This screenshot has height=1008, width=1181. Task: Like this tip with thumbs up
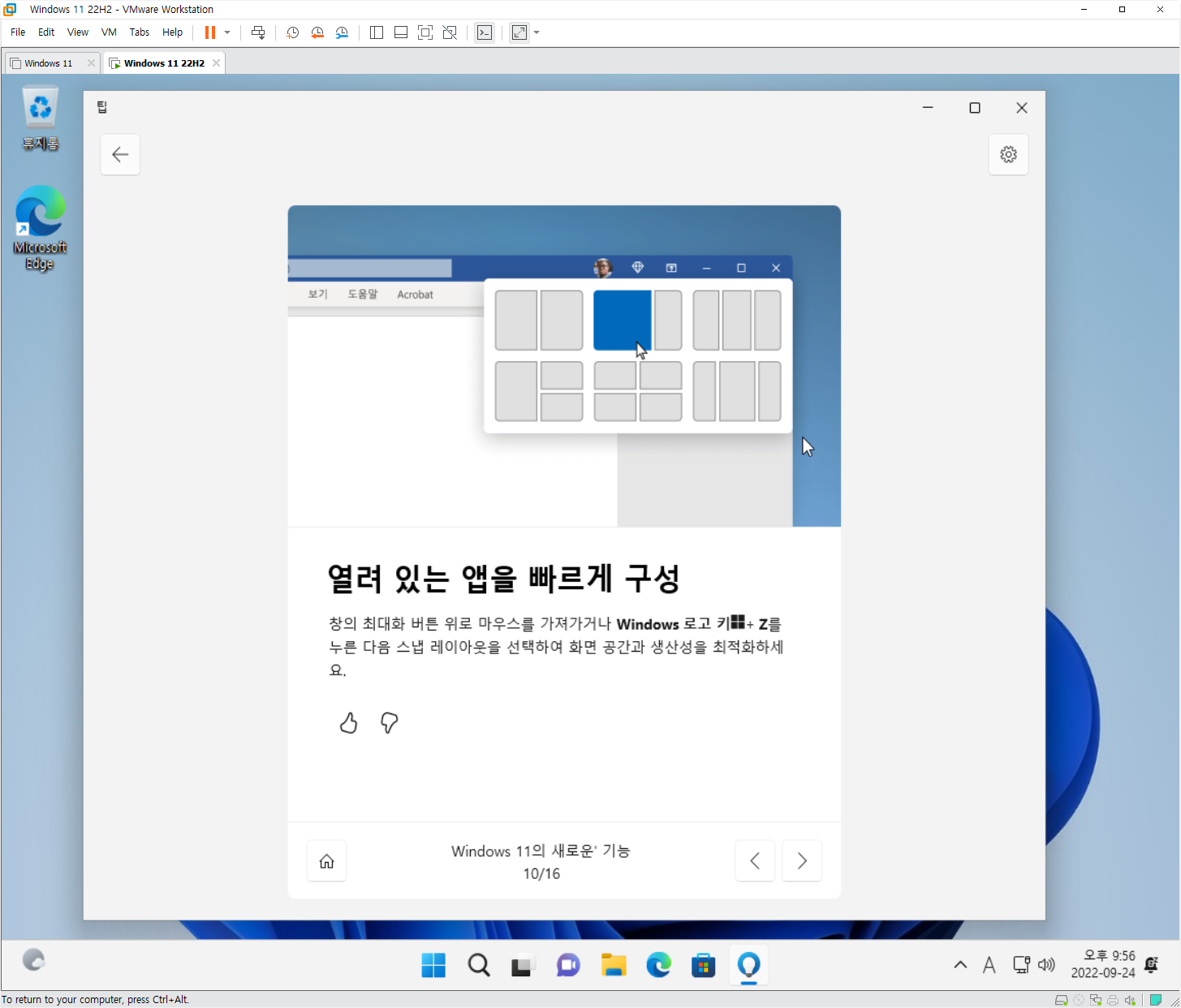click(x=348, y=722)
